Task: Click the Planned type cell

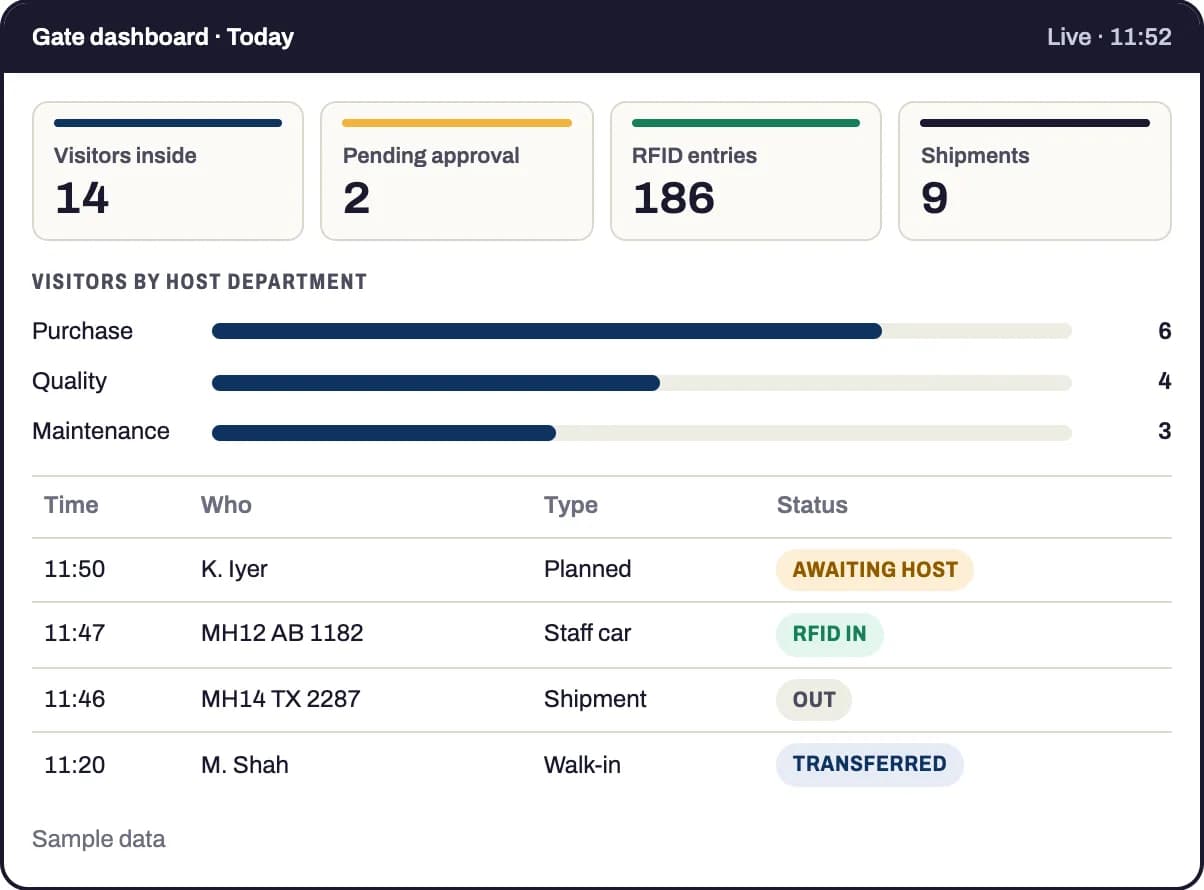Action: click(588, 569)
